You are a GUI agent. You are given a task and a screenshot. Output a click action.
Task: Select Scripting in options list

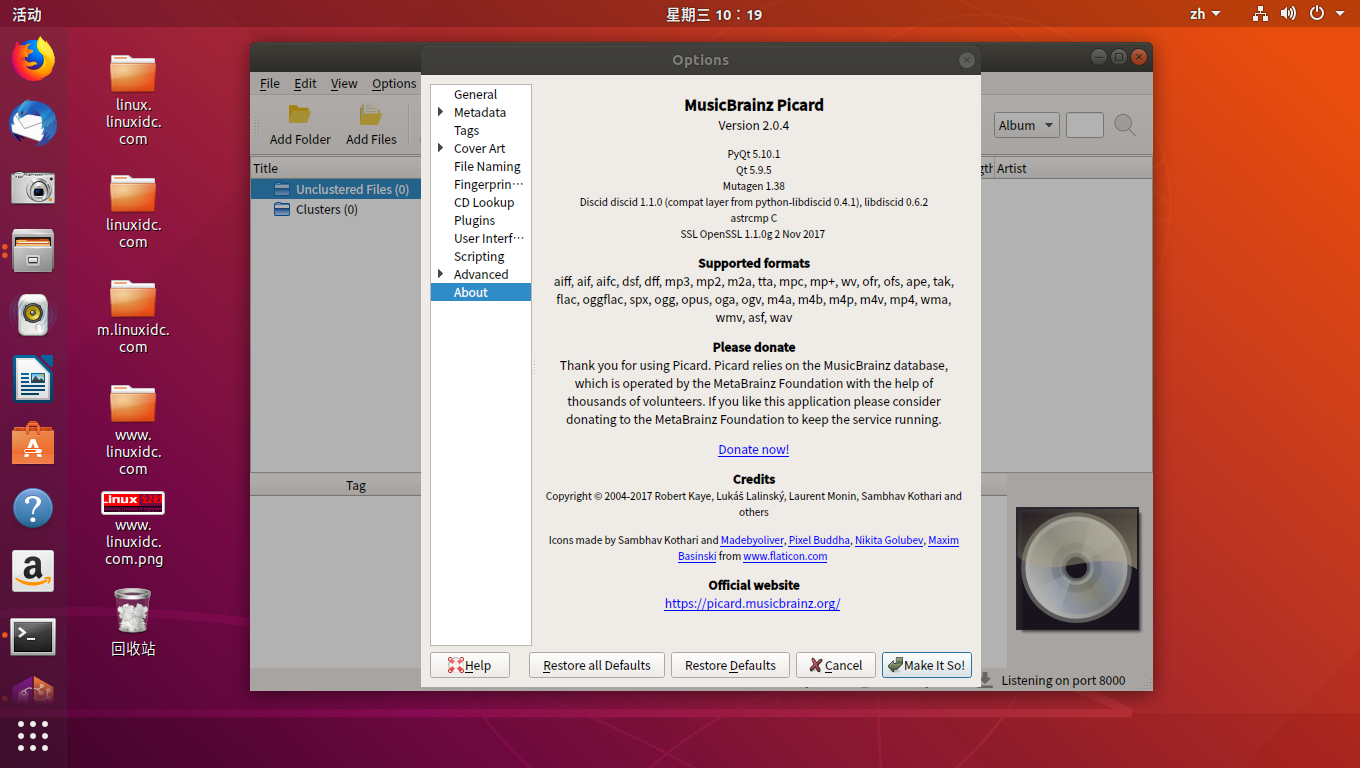[481, 256]
